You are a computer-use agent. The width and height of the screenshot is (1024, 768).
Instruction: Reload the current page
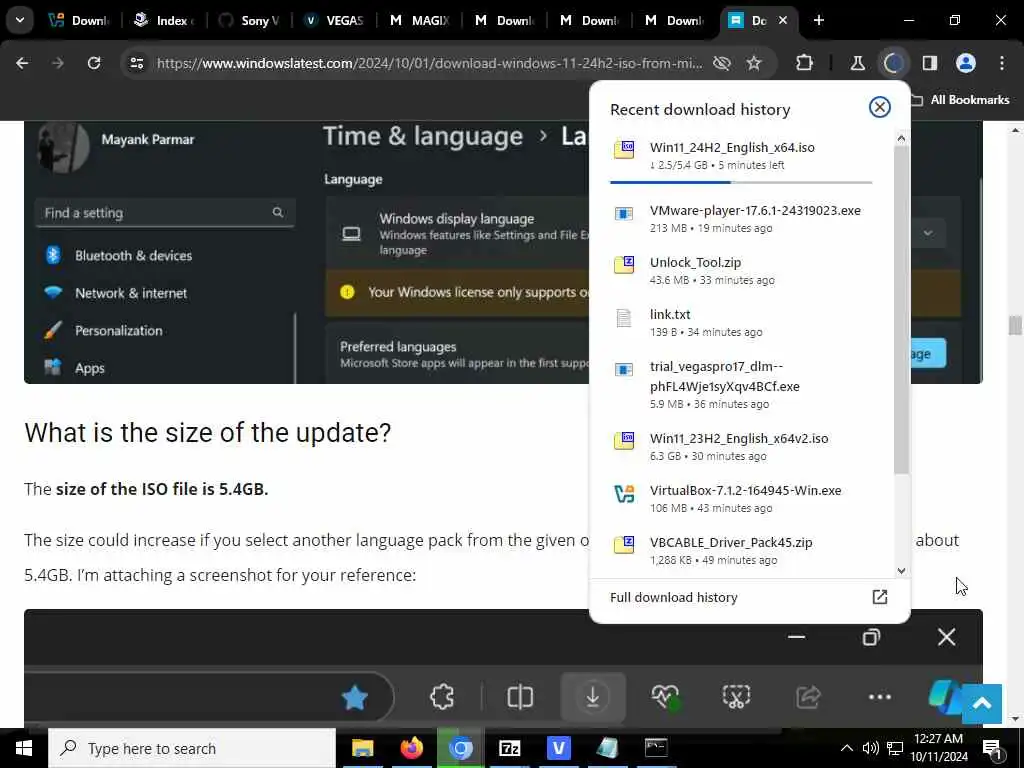[94, 63]
